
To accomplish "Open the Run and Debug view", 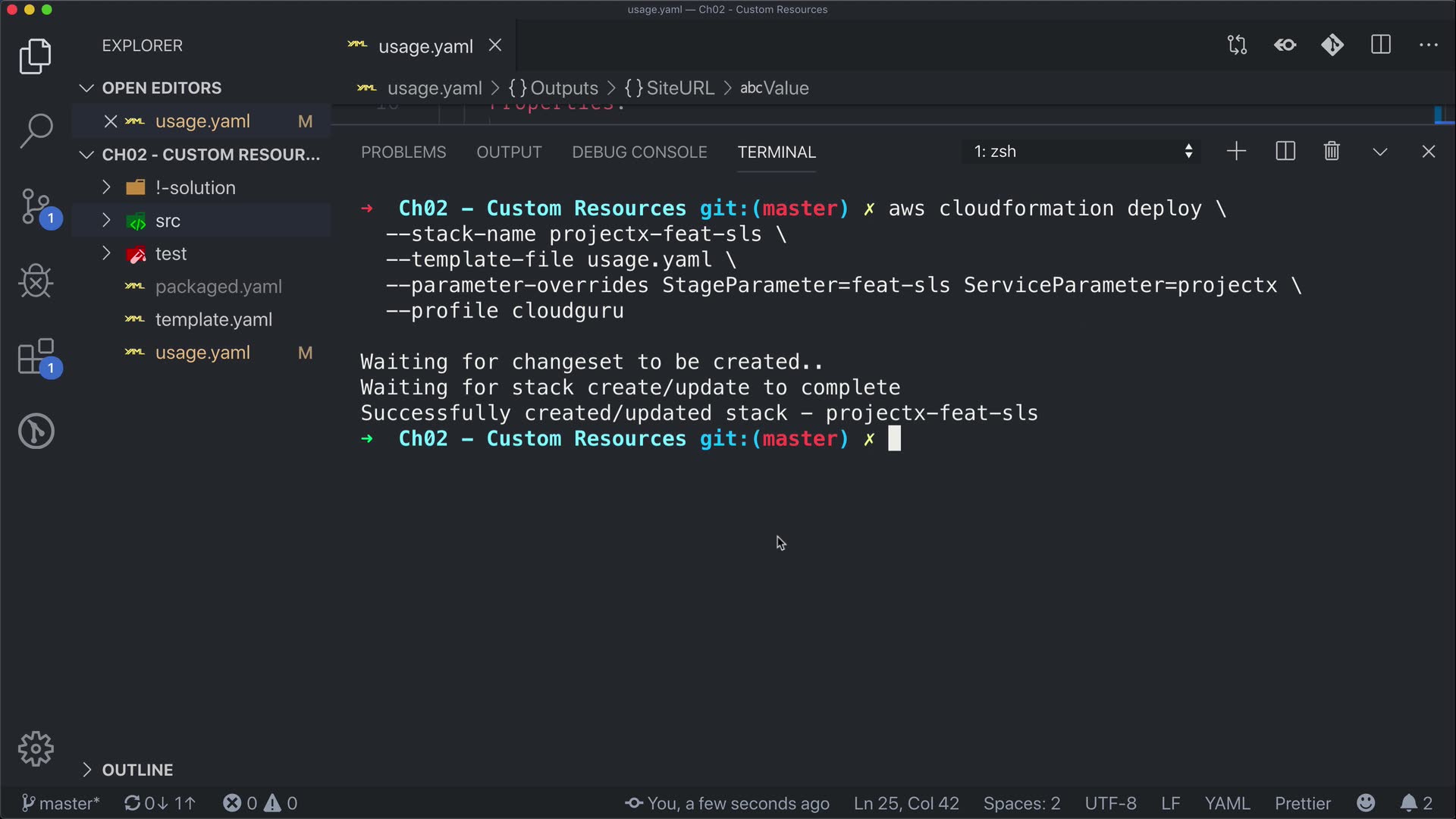I will (36, 281).
